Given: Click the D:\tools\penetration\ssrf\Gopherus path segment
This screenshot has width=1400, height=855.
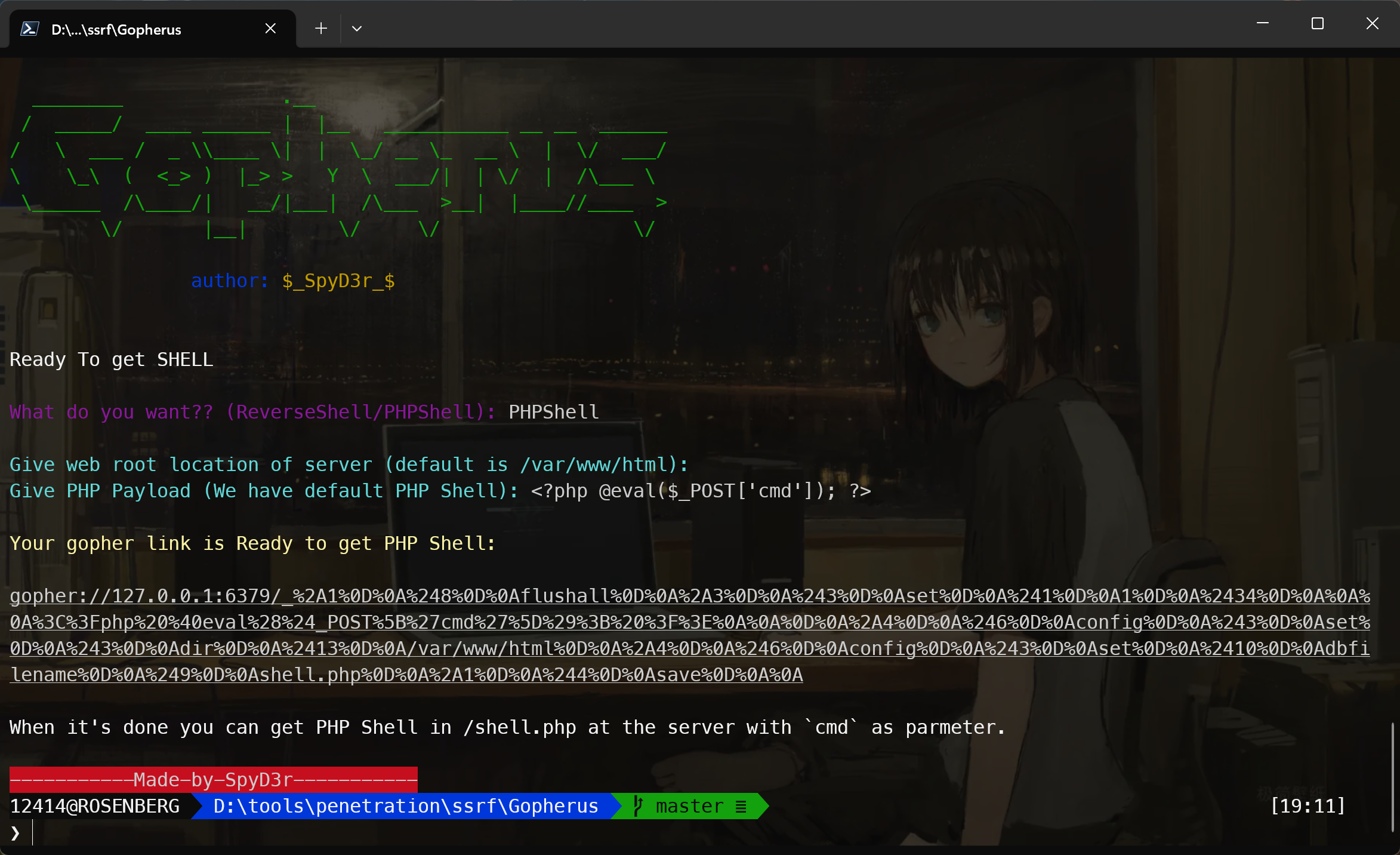Looking at the screenshot, I should (406, 806).
